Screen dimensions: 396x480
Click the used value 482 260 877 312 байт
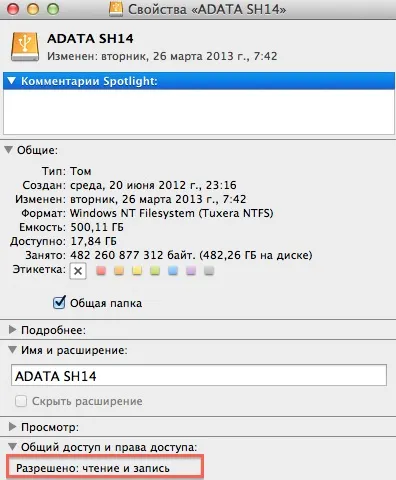coord(132,255)
